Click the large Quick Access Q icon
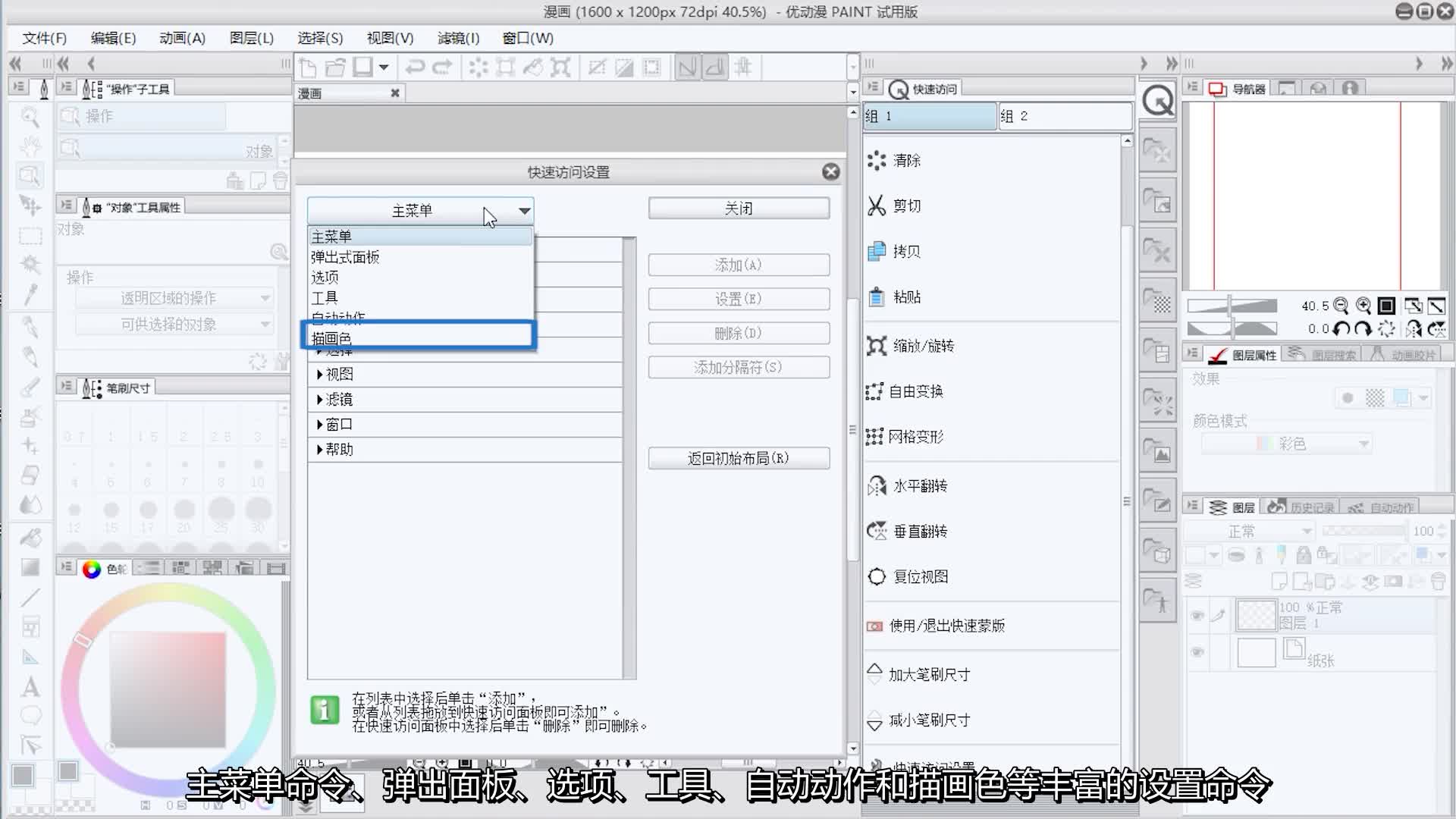Viewport: 1456px width, 819px height. tap(1158, 100)
